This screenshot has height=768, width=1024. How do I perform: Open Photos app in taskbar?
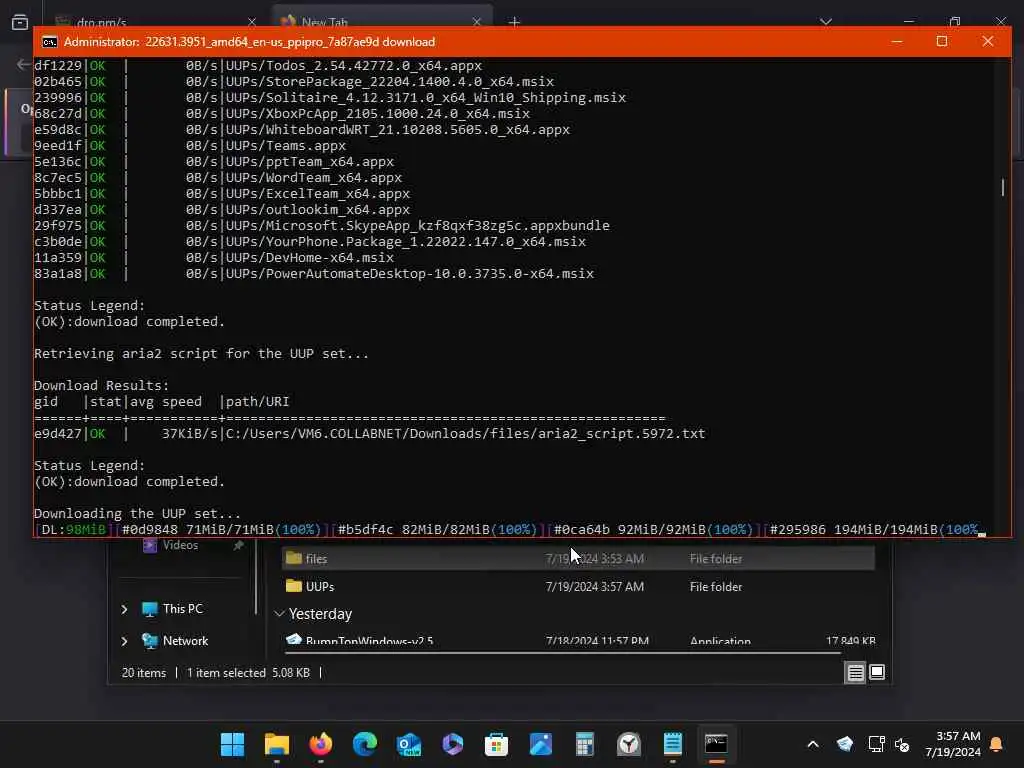pos(541,744)
